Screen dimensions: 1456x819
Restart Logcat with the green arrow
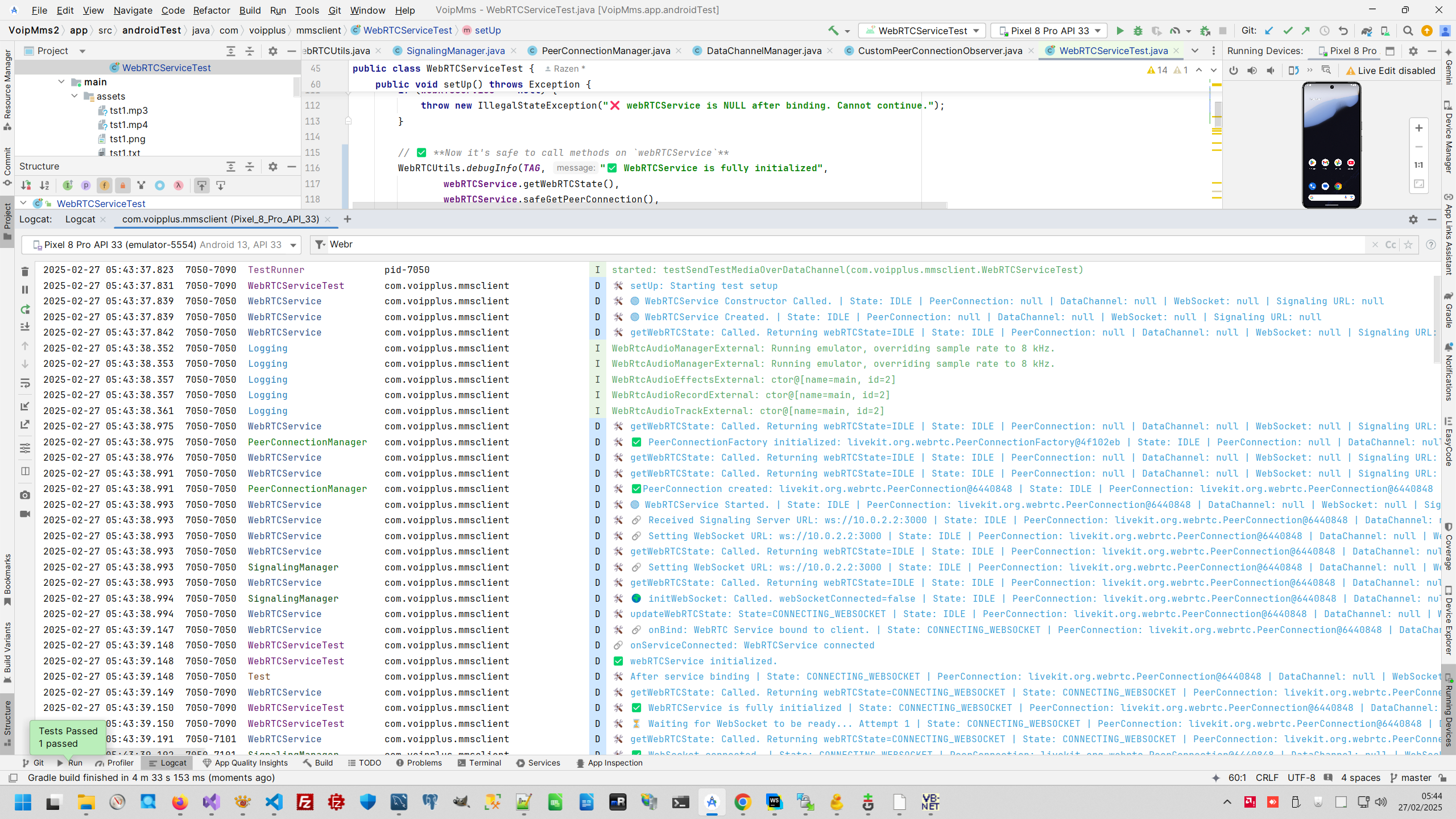[24, 309]
